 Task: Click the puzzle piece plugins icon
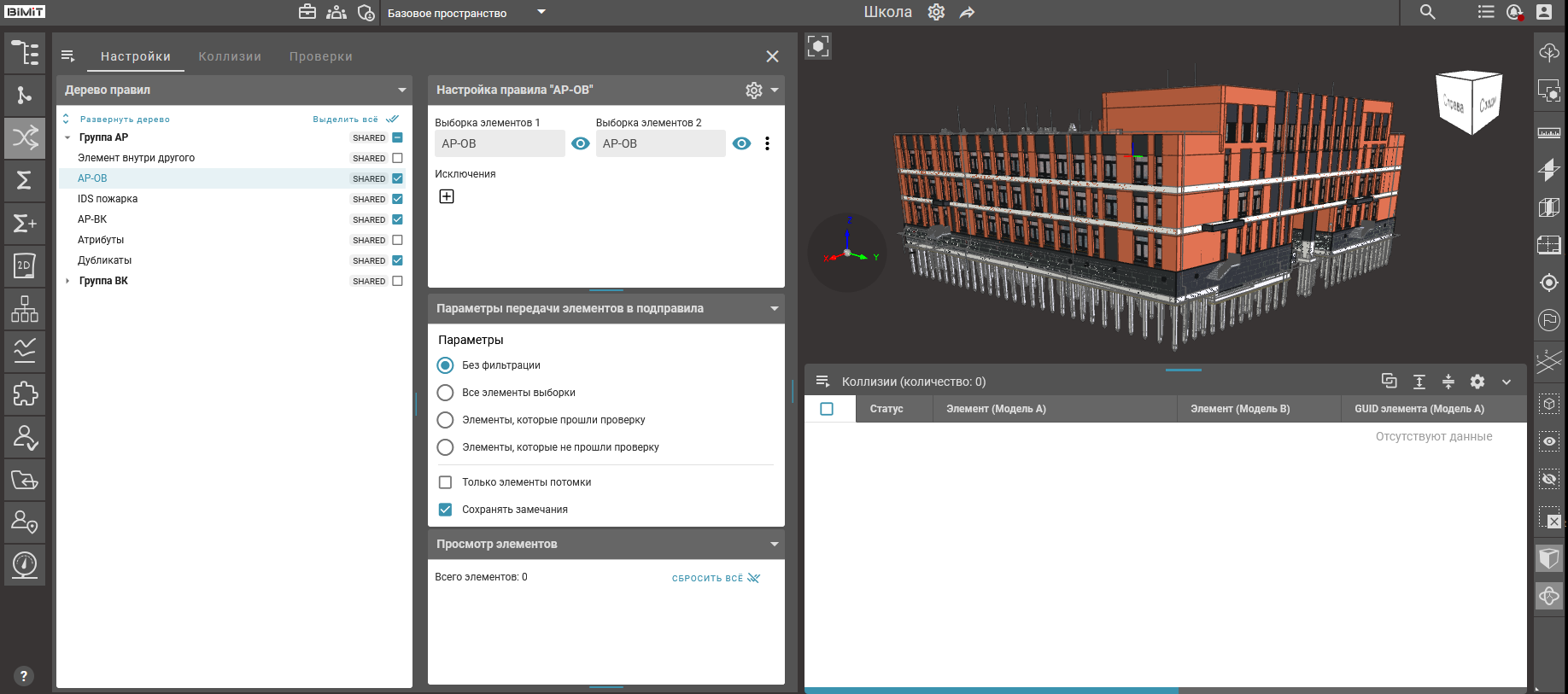25,394
